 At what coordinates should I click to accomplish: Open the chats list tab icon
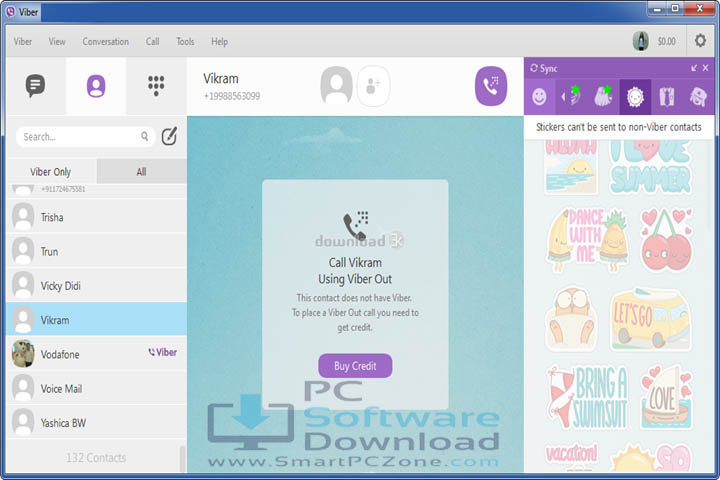[x=35, y=85]
